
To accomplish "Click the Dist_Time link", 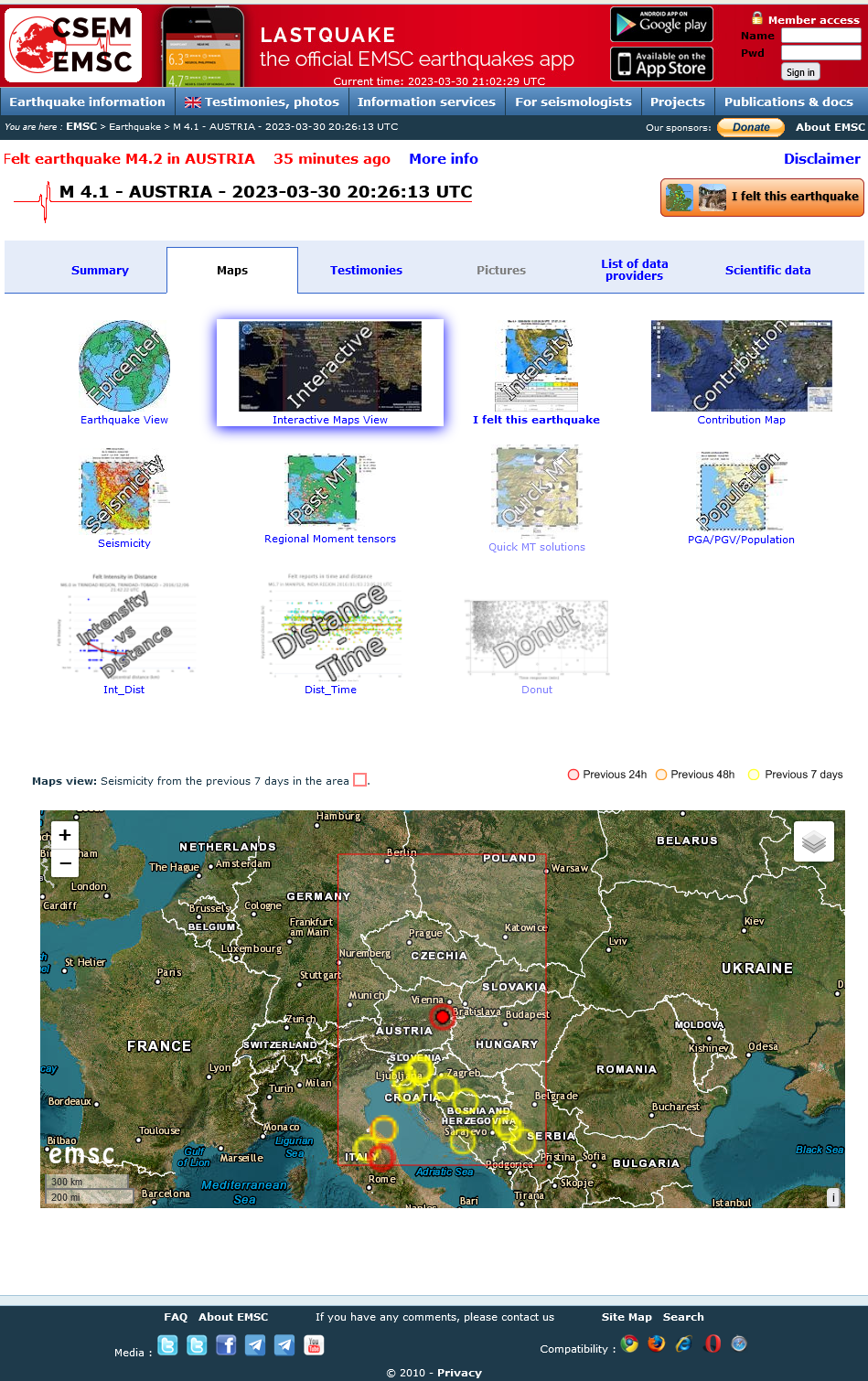I will [x=331, y=690].
